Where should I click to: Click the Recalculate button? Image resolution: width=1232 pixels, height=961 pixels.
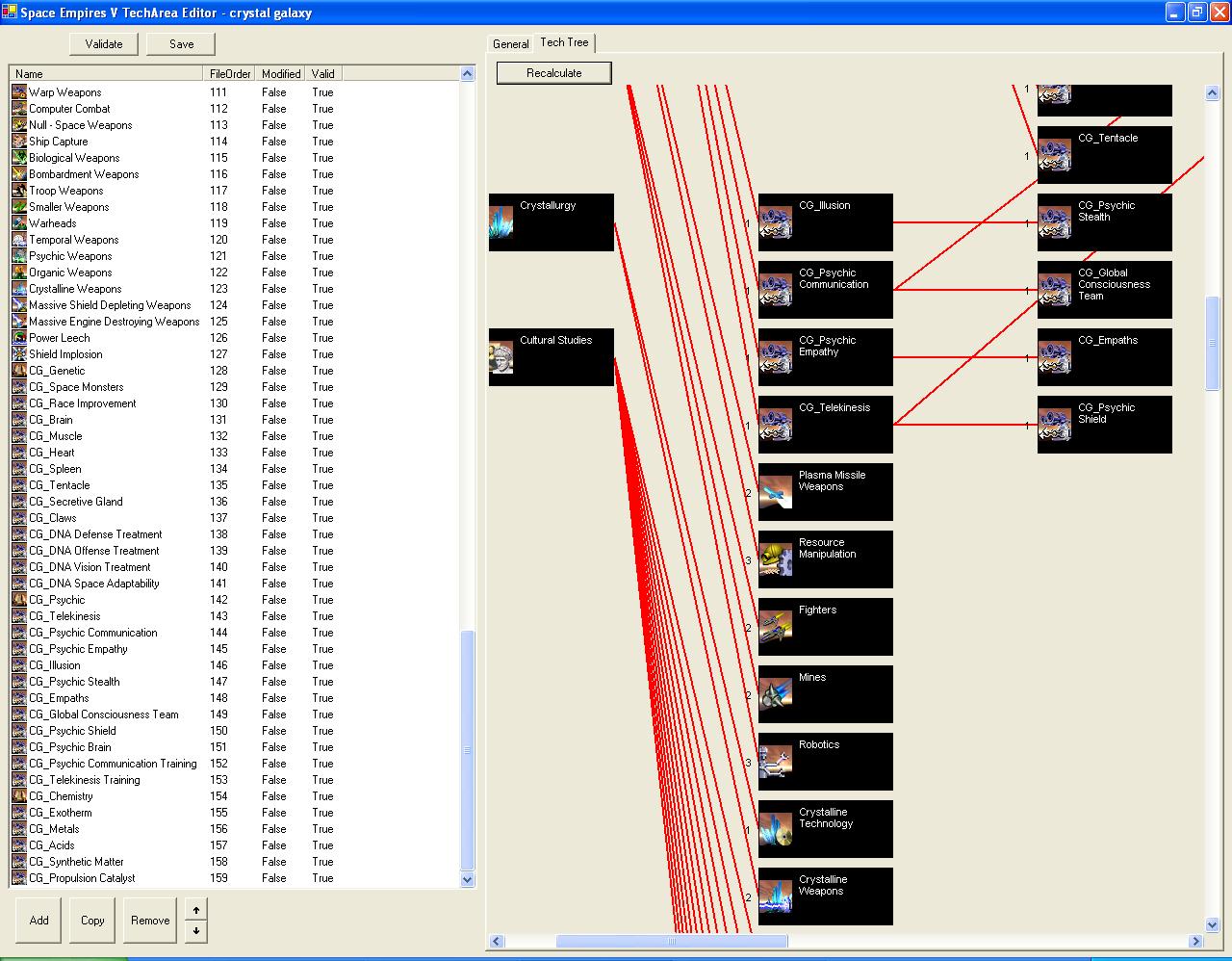pos(553,73)
